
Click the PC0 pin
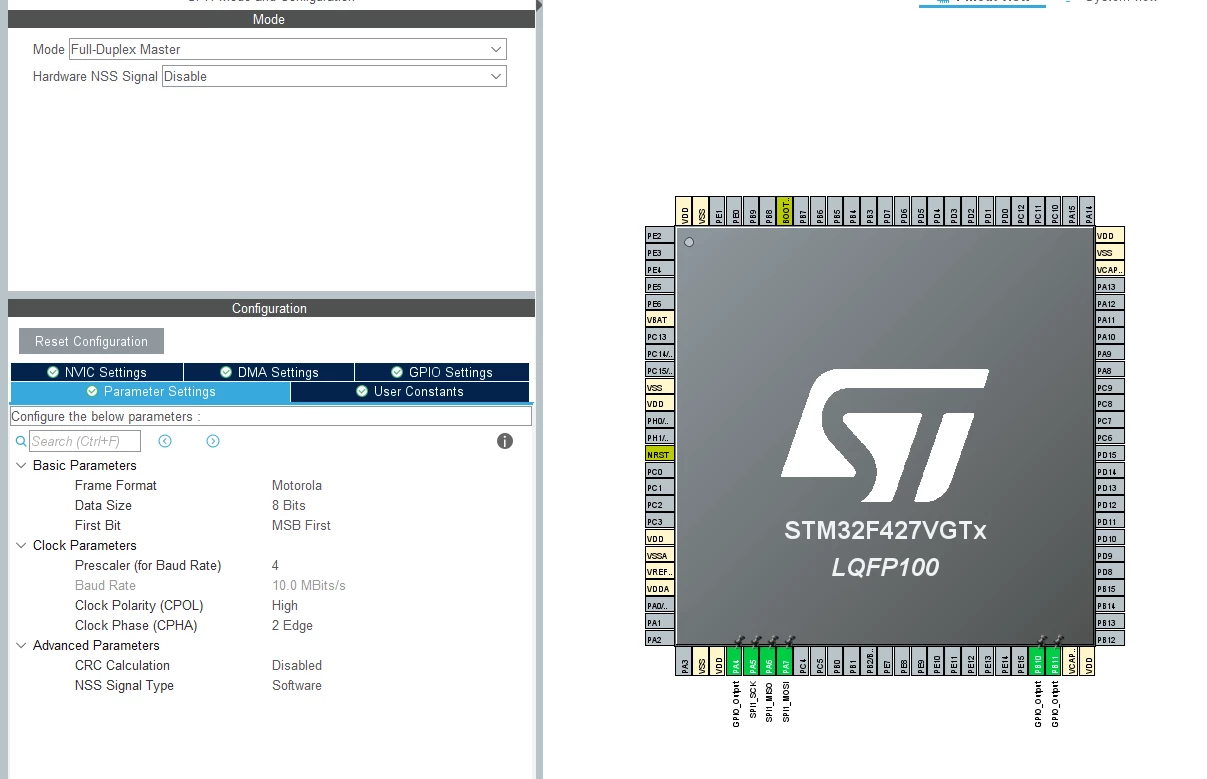tap(660, 471)
